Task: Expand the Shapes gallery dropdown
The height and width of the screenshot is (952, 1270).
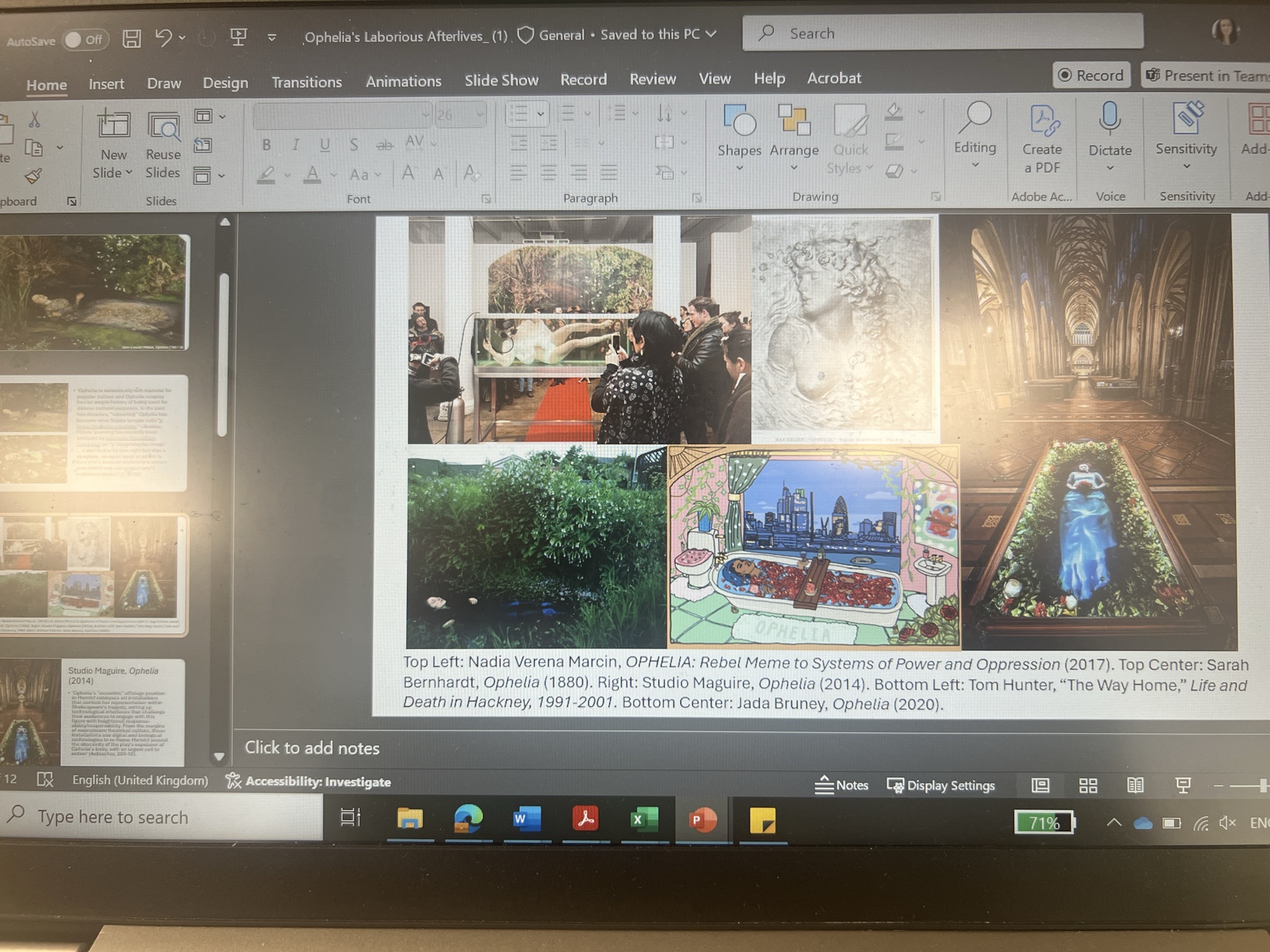Action: pos(739,168)
